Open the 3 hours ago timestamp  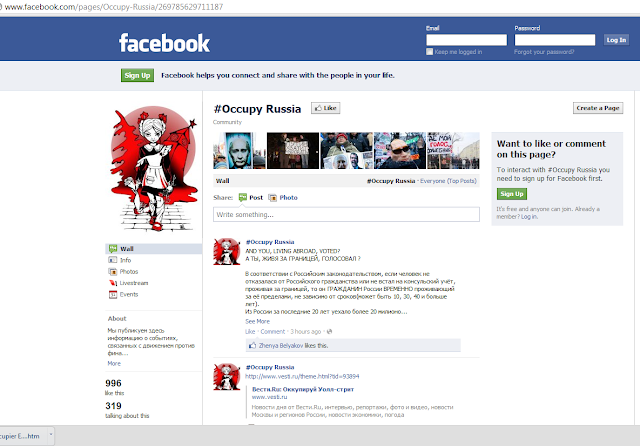click(x=305, y=331)
